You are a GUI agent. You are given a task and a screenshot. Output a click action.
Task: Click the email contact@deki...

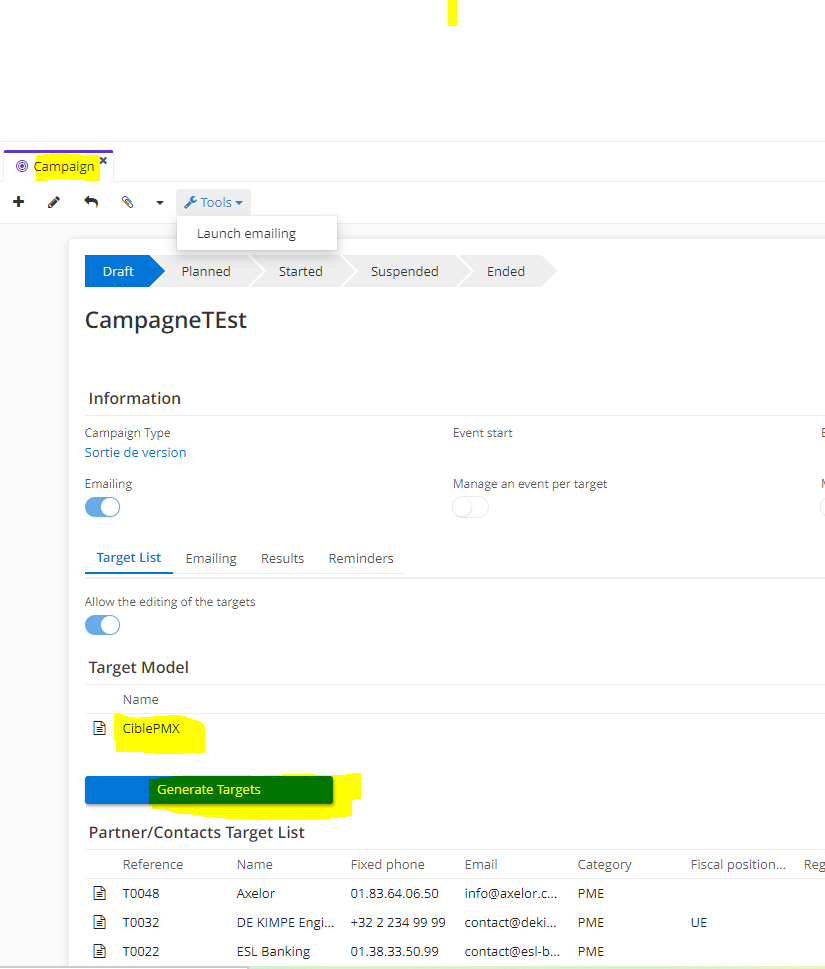click(x=510, y=923)
